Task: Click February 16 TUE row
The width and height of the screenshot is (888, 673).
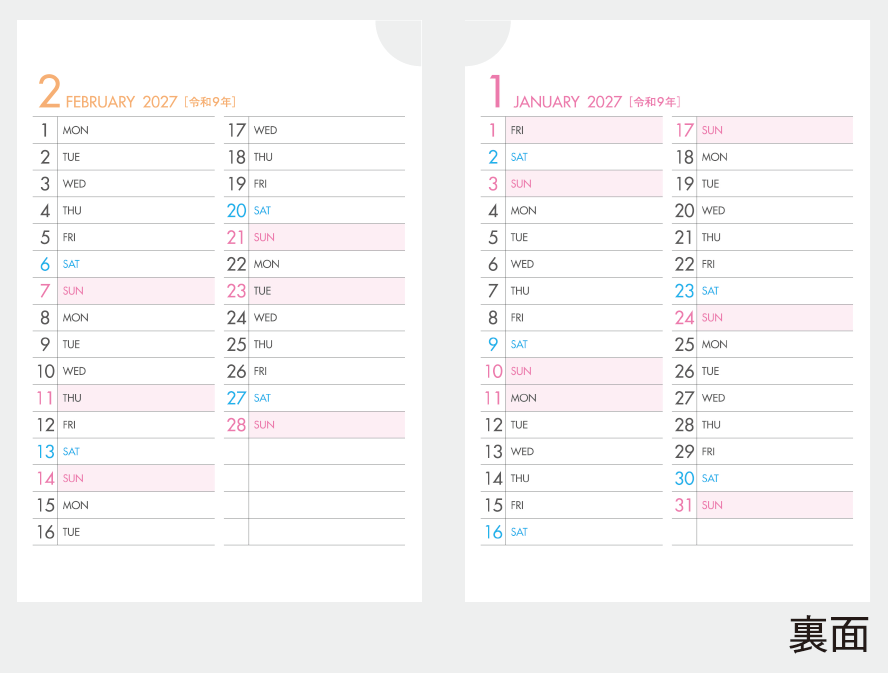Action: tap(123, 532)
